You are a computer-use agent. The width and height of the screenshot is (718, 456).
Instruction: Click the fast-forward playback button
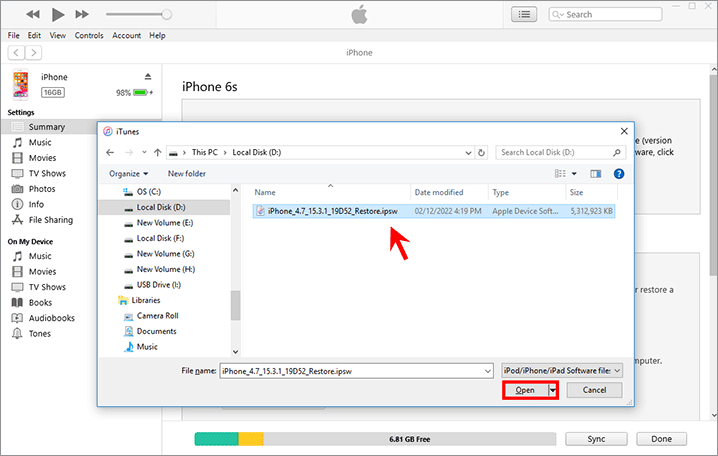[82, 15]
